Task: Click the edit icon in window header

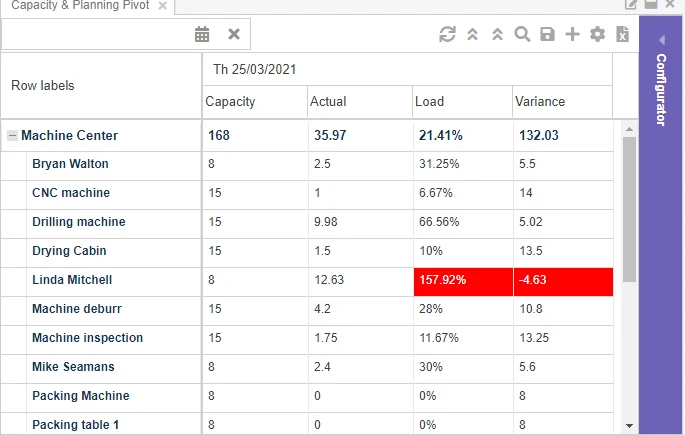Action: pyautogui.click(x=631, y=4)
